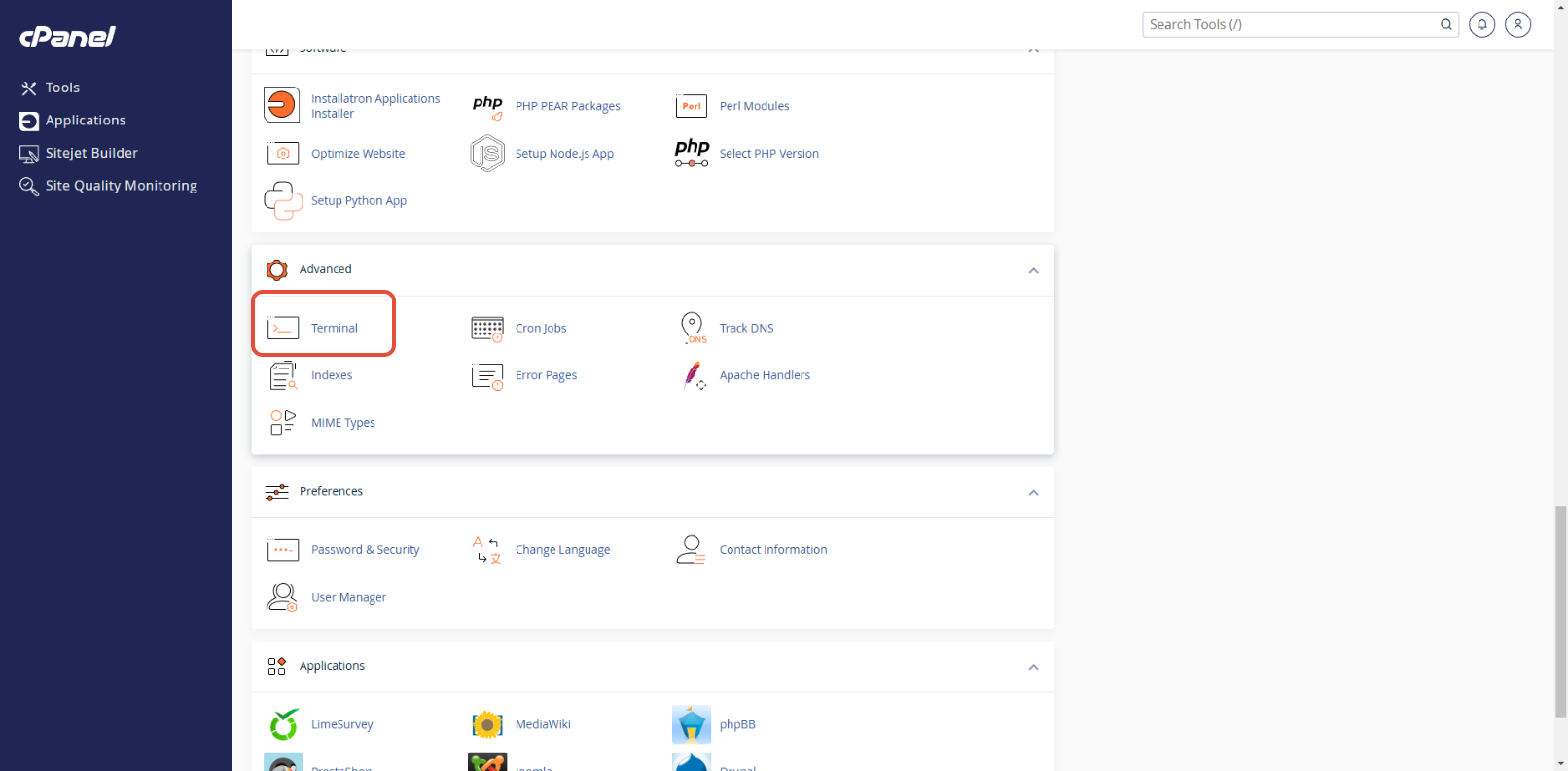Viewport: 1568px width, 771px height.
Task: Open the Password & Security icon
Action: (x=283, y=550)
